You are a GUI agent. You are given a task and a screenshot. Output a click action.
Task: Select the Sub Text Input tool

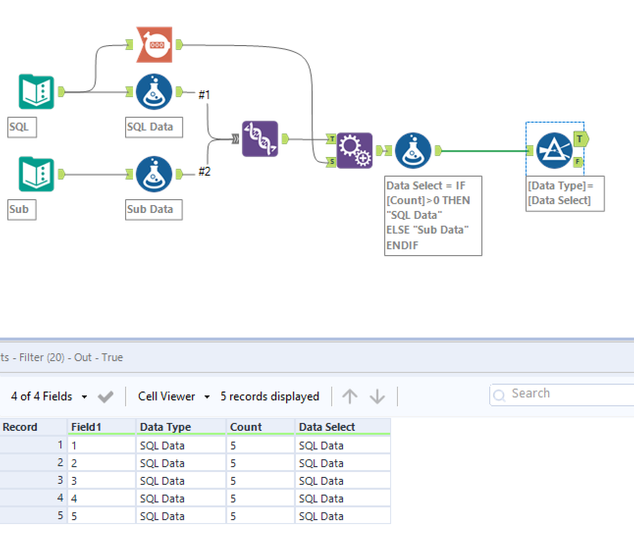pos(36,174)
